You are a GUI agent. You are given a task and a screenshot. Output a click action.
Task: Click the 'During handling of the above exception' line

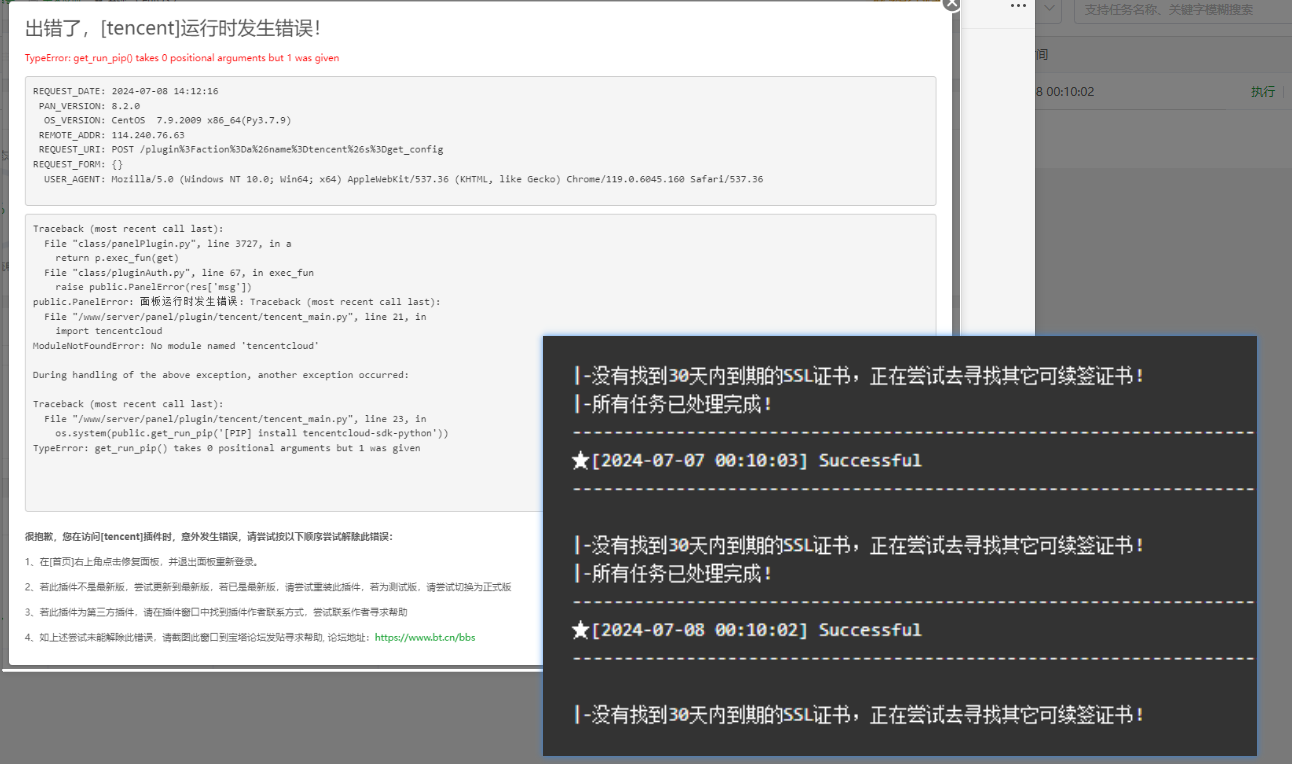tap(221, 375)
